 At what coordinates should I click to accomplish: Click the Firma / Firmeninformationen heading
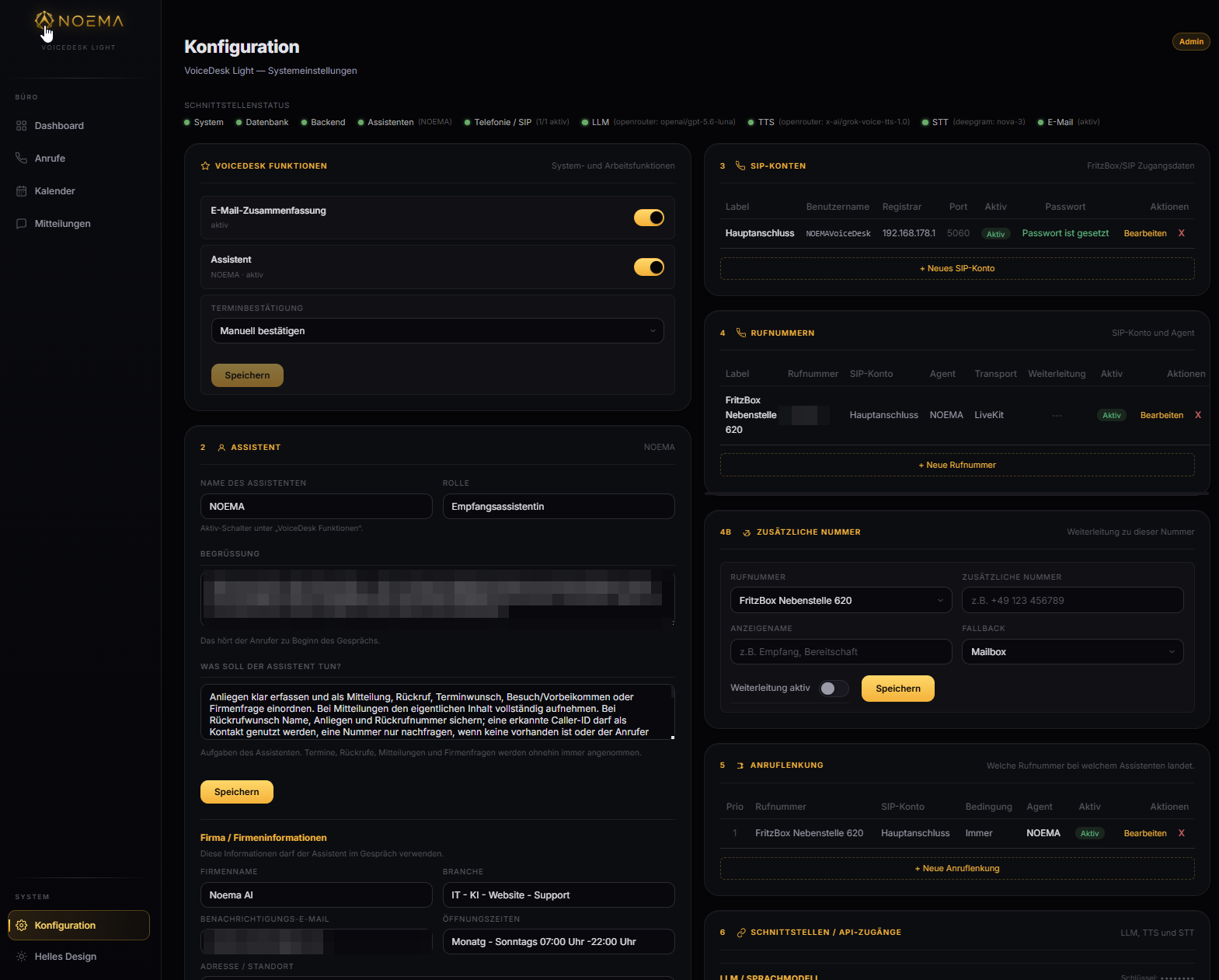[263, 839]
